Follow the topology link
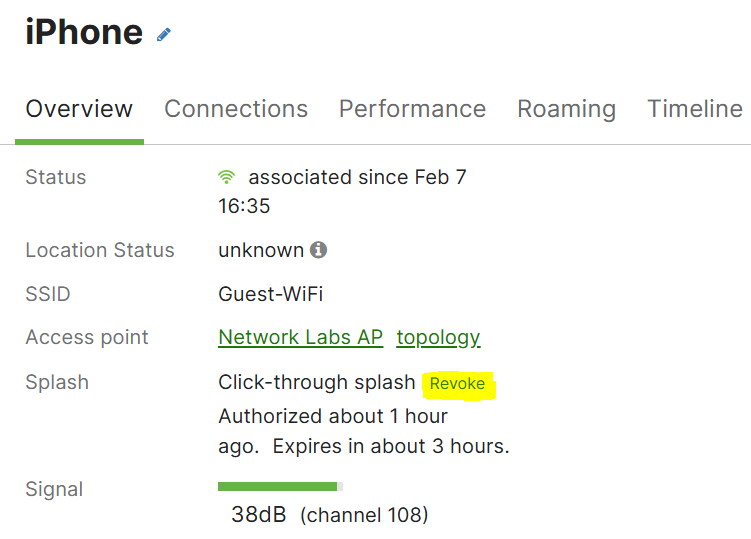751x539 pixels. pos(438,338)
